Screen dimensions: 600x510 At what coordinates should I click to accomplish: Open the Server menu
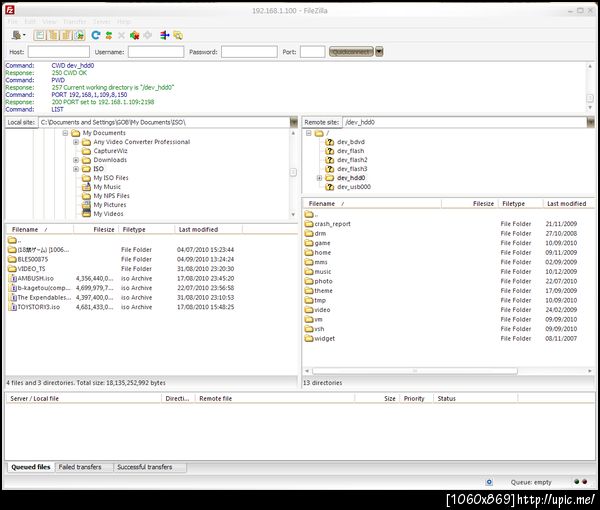tap(101, 21)
